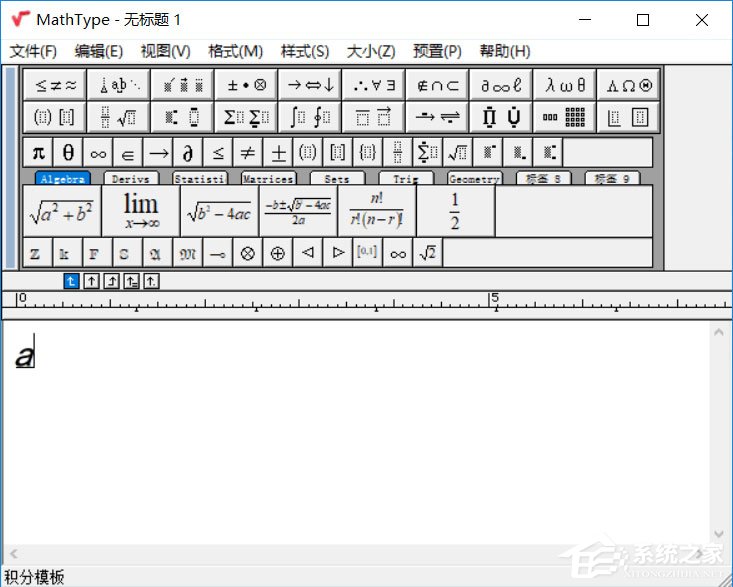Insert the theta symbol from small bar
Image resolution: width=733 pixels, height=587 pixels.
pos(68,153)
